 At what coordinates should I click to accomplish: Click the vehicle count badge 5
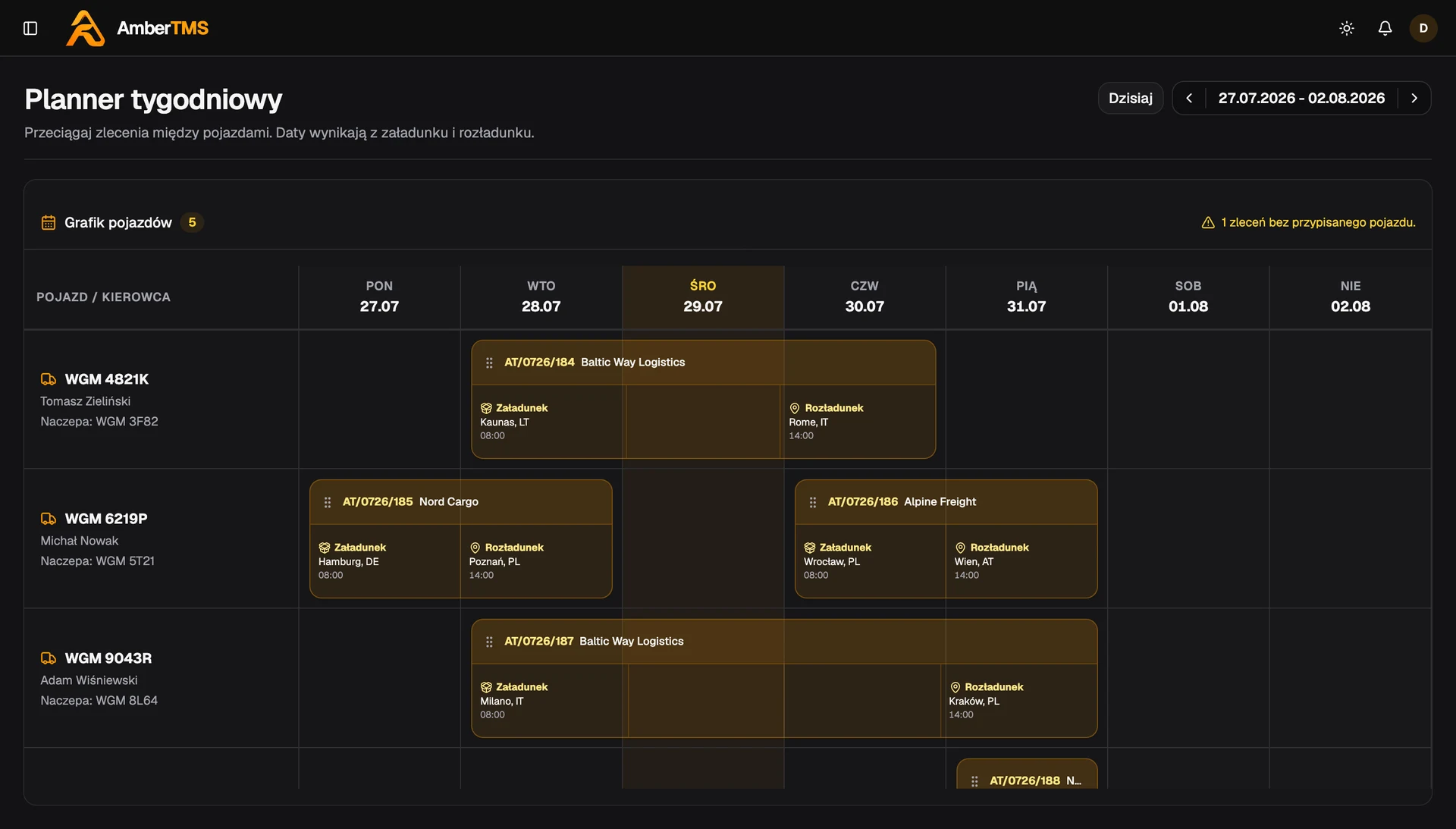coord(192,222)
